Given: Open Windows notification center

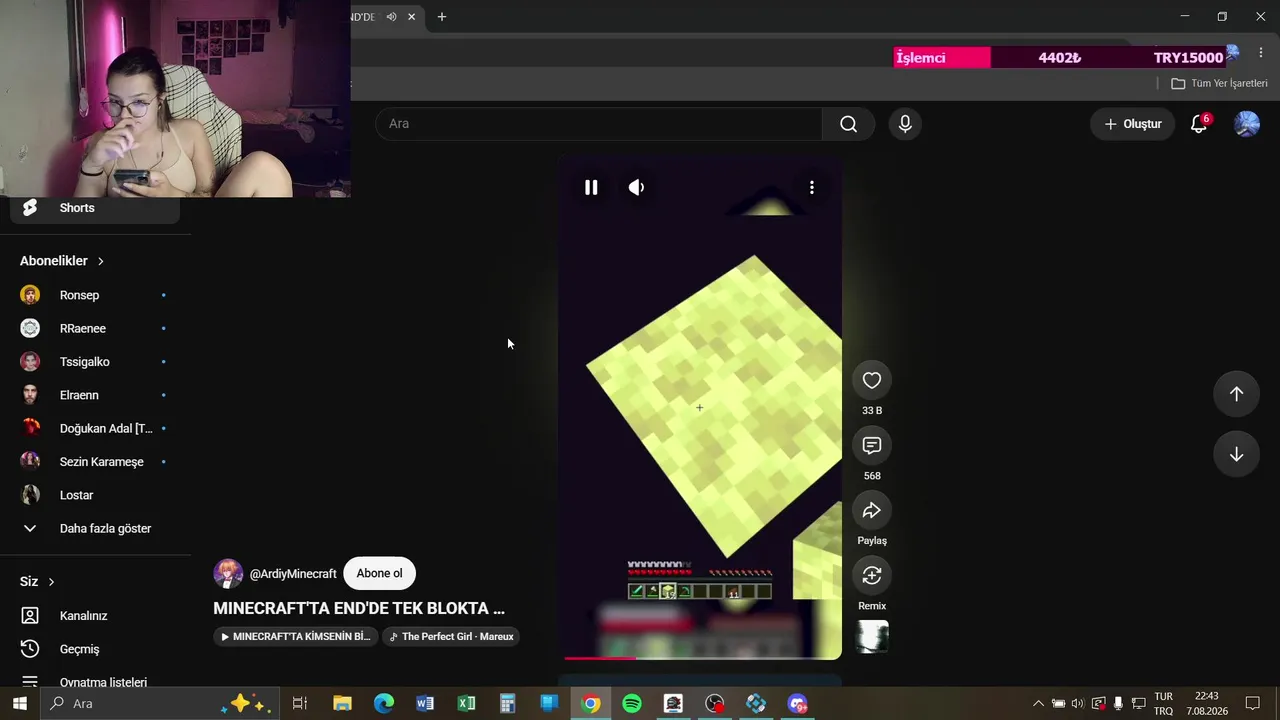Looking at the screenshot, I should pos(1252,704).
